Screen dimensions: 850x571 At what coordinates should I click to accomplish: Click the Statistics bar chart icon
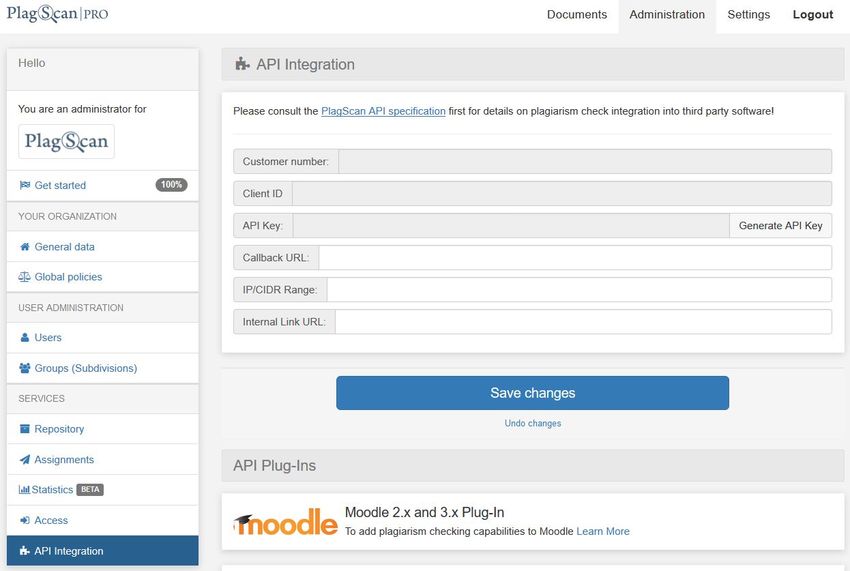click(24, 490)
